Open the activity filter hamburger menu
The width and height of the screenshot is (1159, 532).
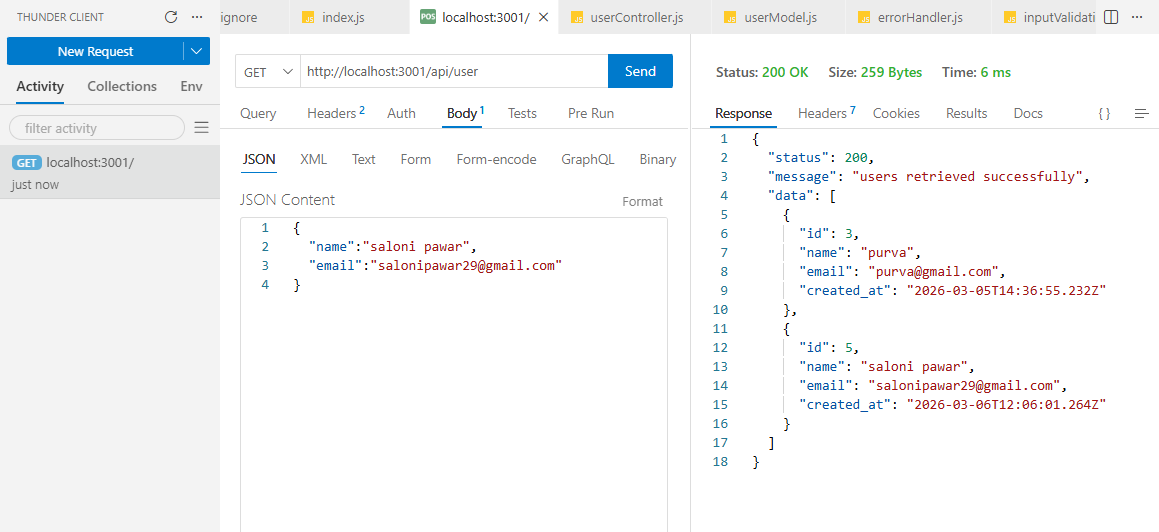[201, 128]
